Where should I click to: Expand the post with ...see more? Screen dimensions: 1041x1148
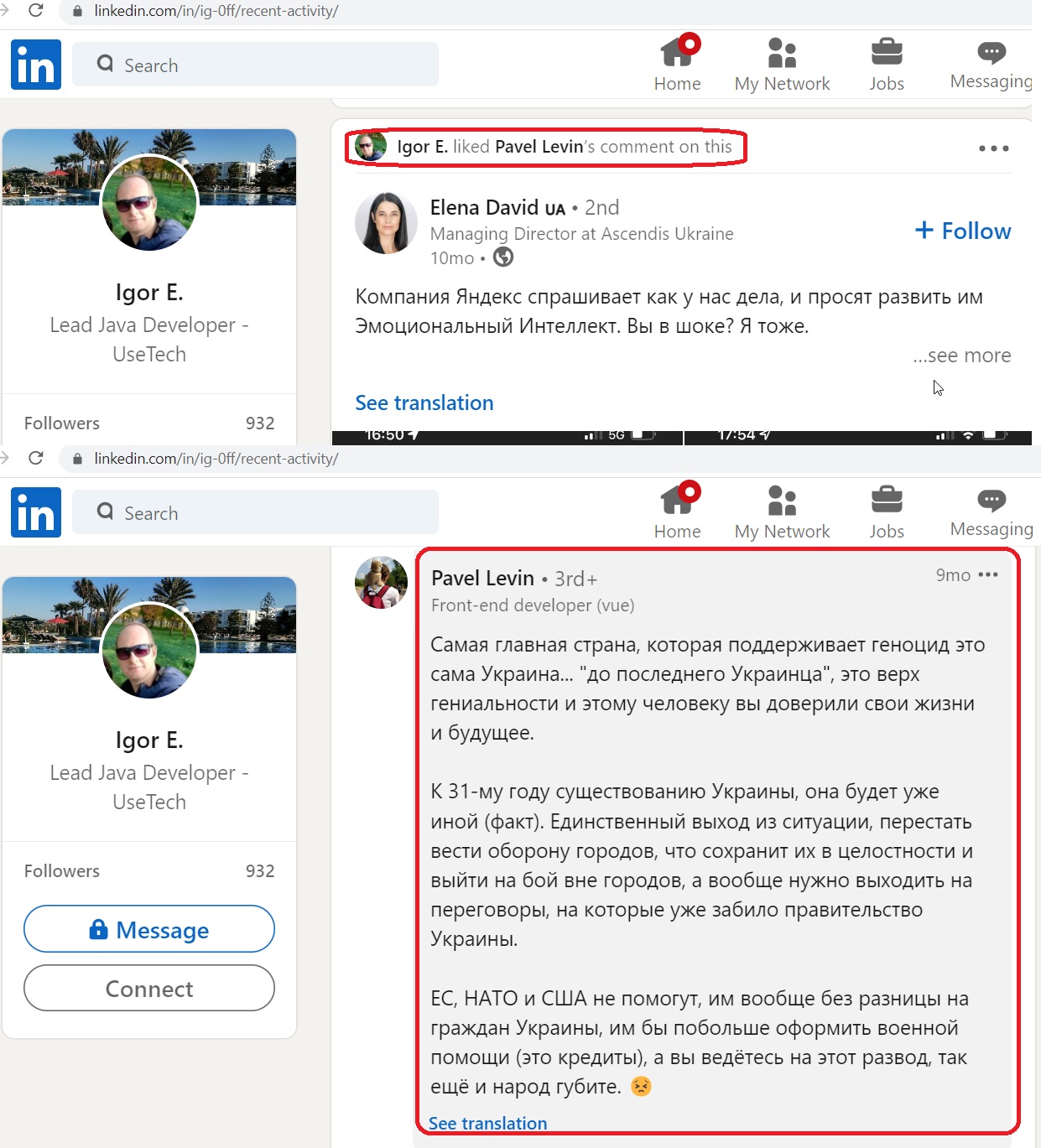point(962,356)
